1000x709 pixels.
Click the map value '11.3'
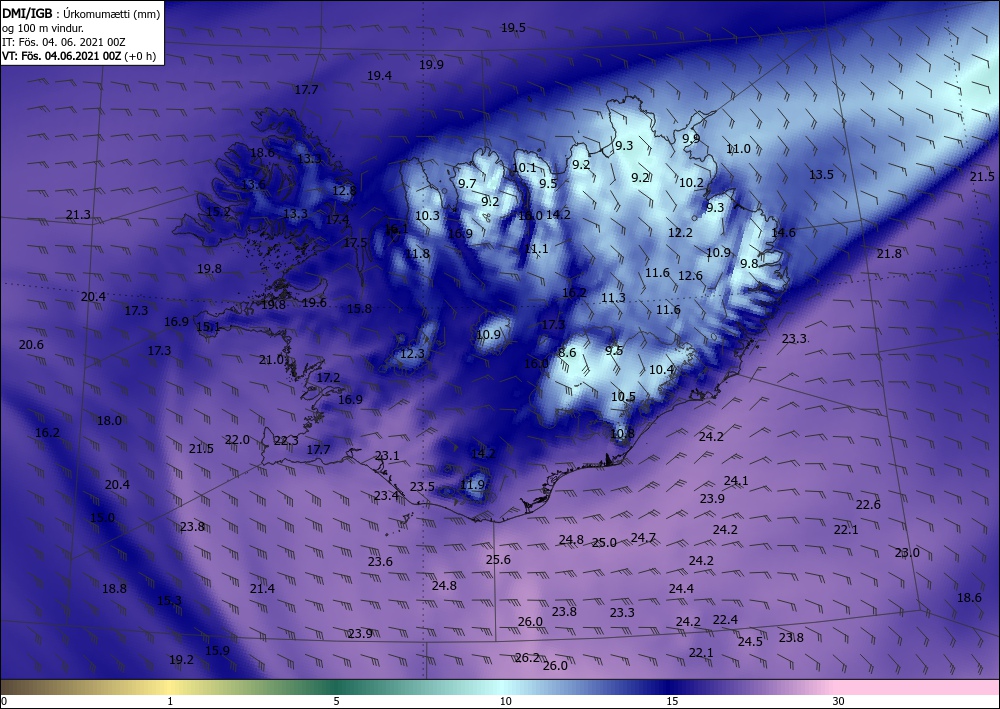coord(613,298)
